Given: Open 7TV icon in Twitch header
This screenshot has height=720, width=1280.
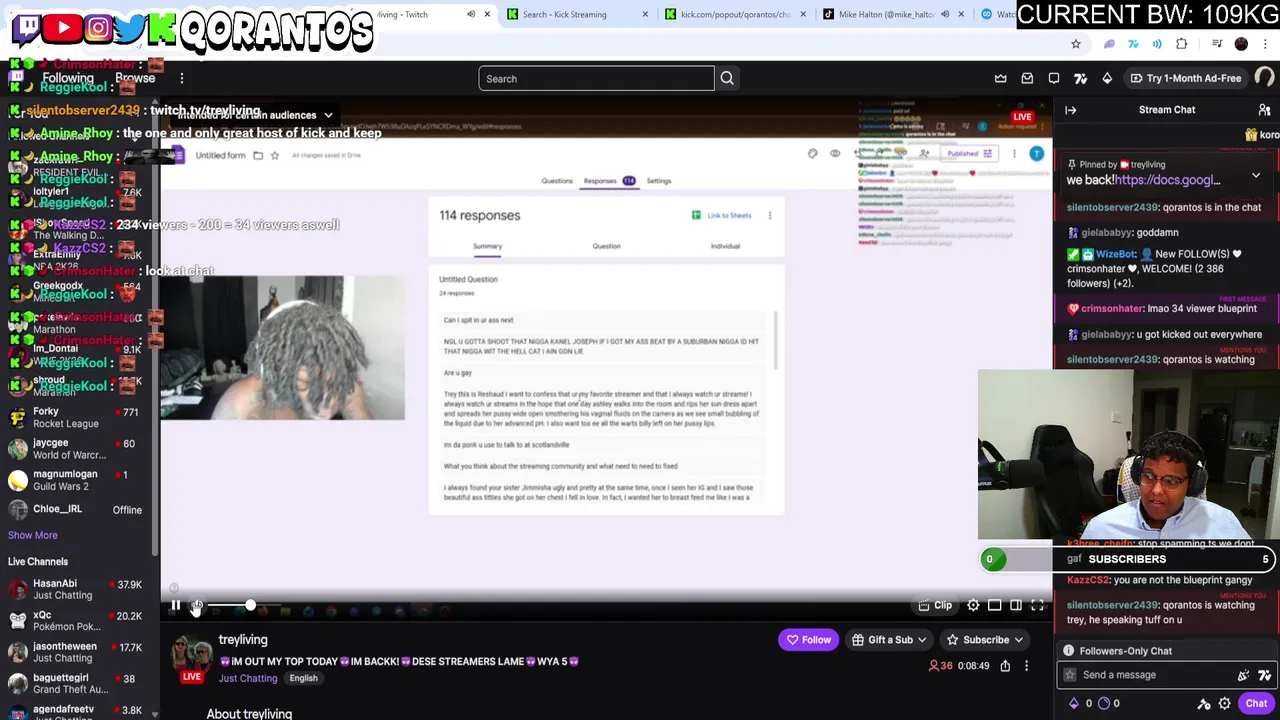Looking at the screenshot, I should [1080, 78].
